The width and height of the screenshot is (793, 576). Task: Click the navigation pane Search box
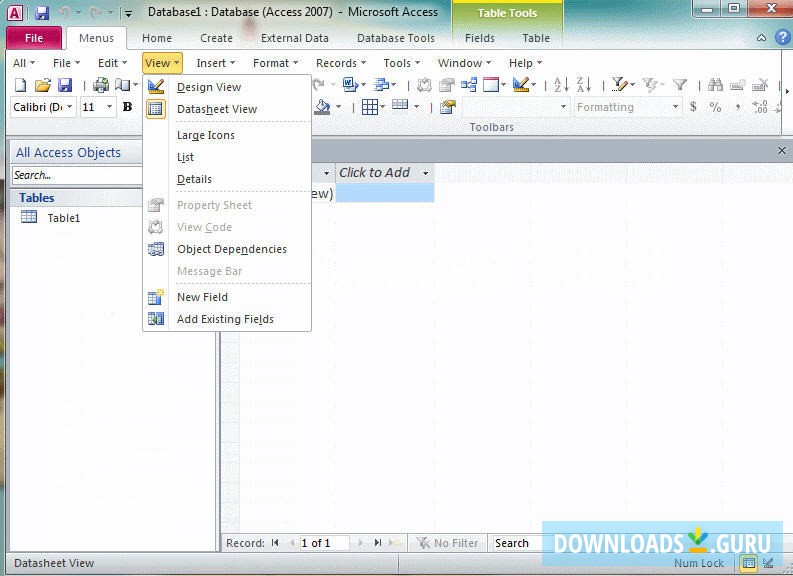tap(75, 175)
